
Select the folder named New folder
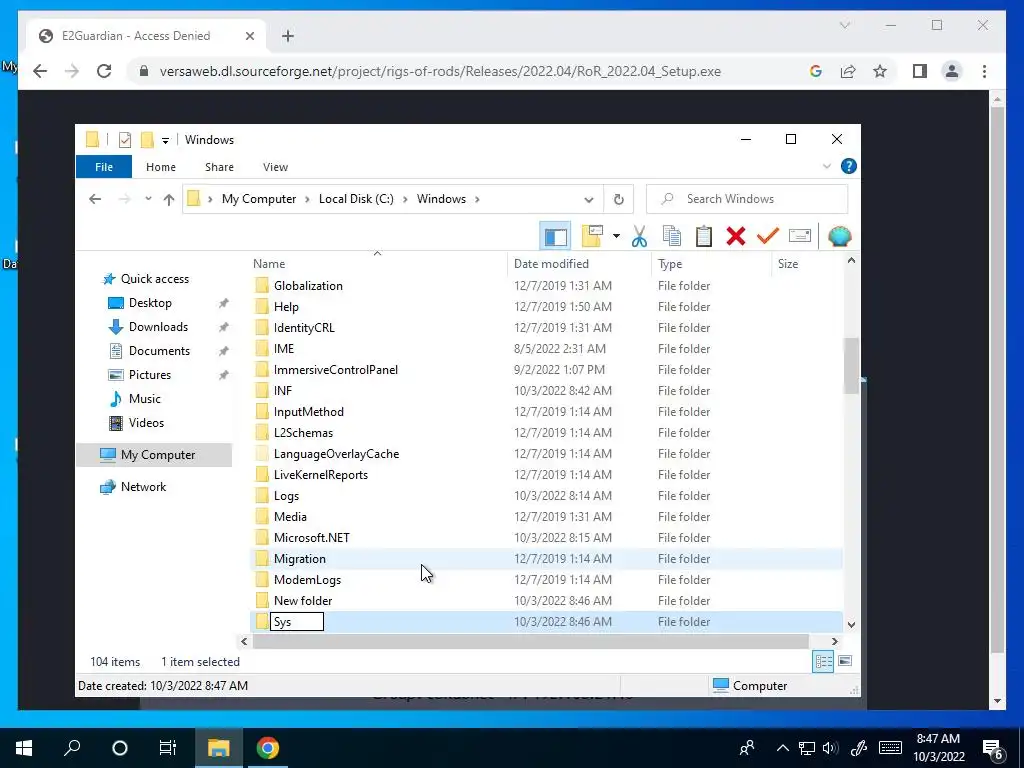coord(303,601)
